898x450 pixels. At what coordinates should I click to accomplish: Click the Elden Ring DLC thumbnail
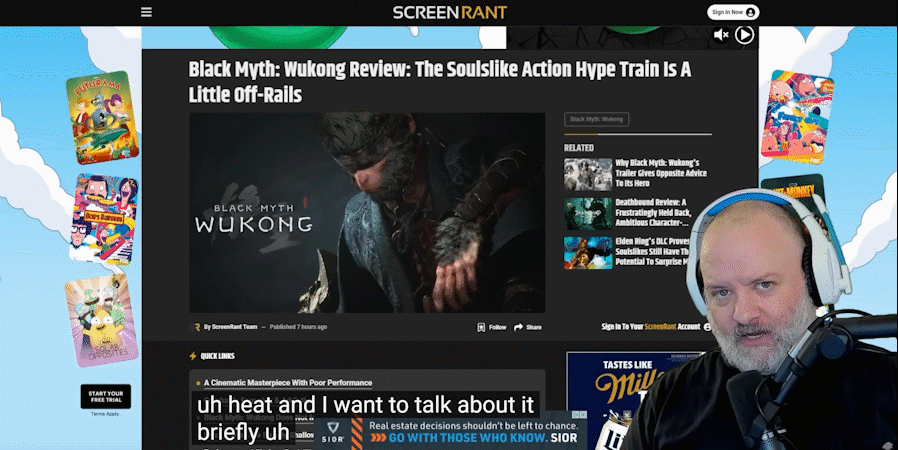(x=588, y=252)
